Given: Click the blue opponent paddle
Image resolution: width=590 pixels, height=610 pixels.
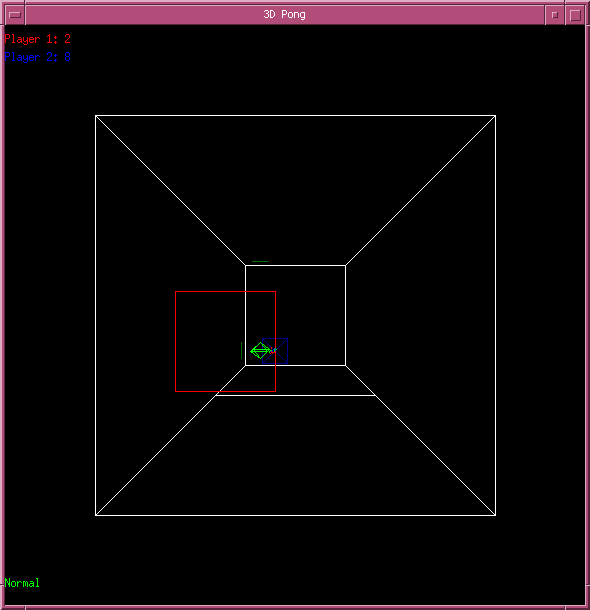Looking at the screenshot, I should pyautogui.click(x=275, y=351).
